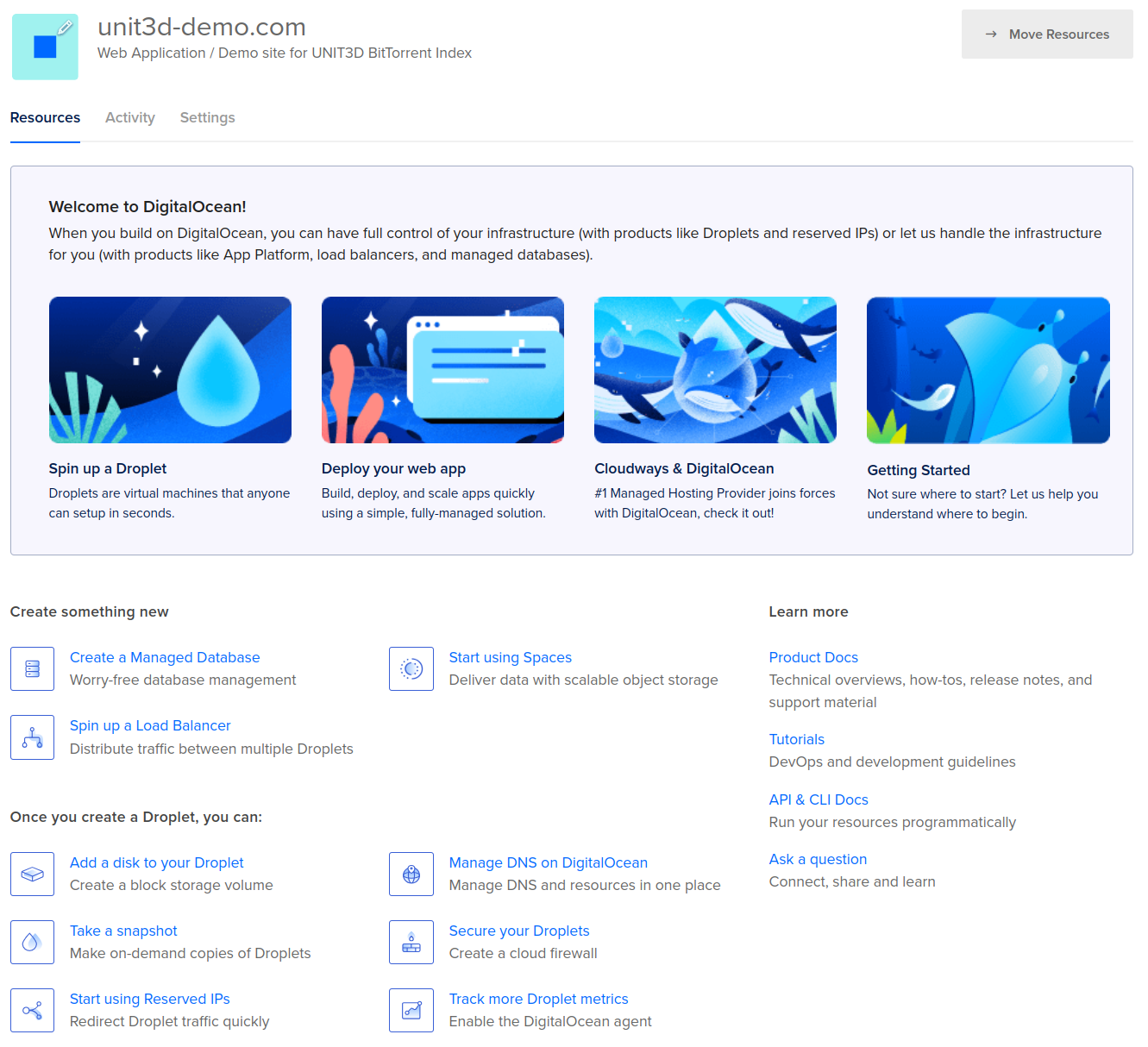The image size is (1148, 1047).
Task: Click the 'Create something new' heading
Action: click(90, 611)
